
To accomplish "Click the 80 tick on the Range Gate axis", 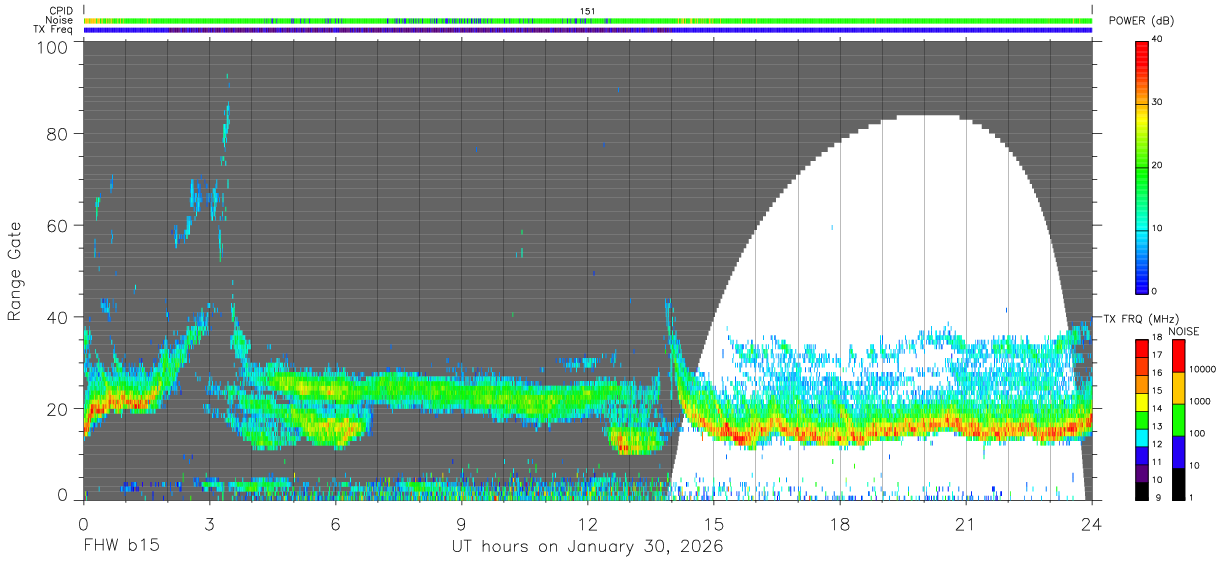I will [56, 133].
